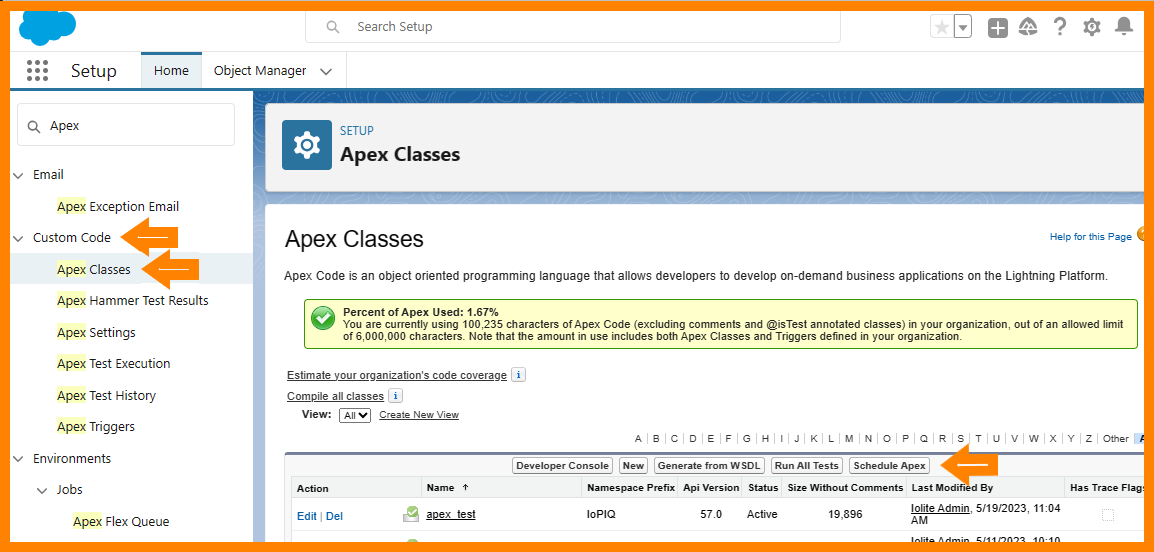This screenshot has height=552, width=1154.
Task: Collapse the Email section
Action: (x=18, y=175)
